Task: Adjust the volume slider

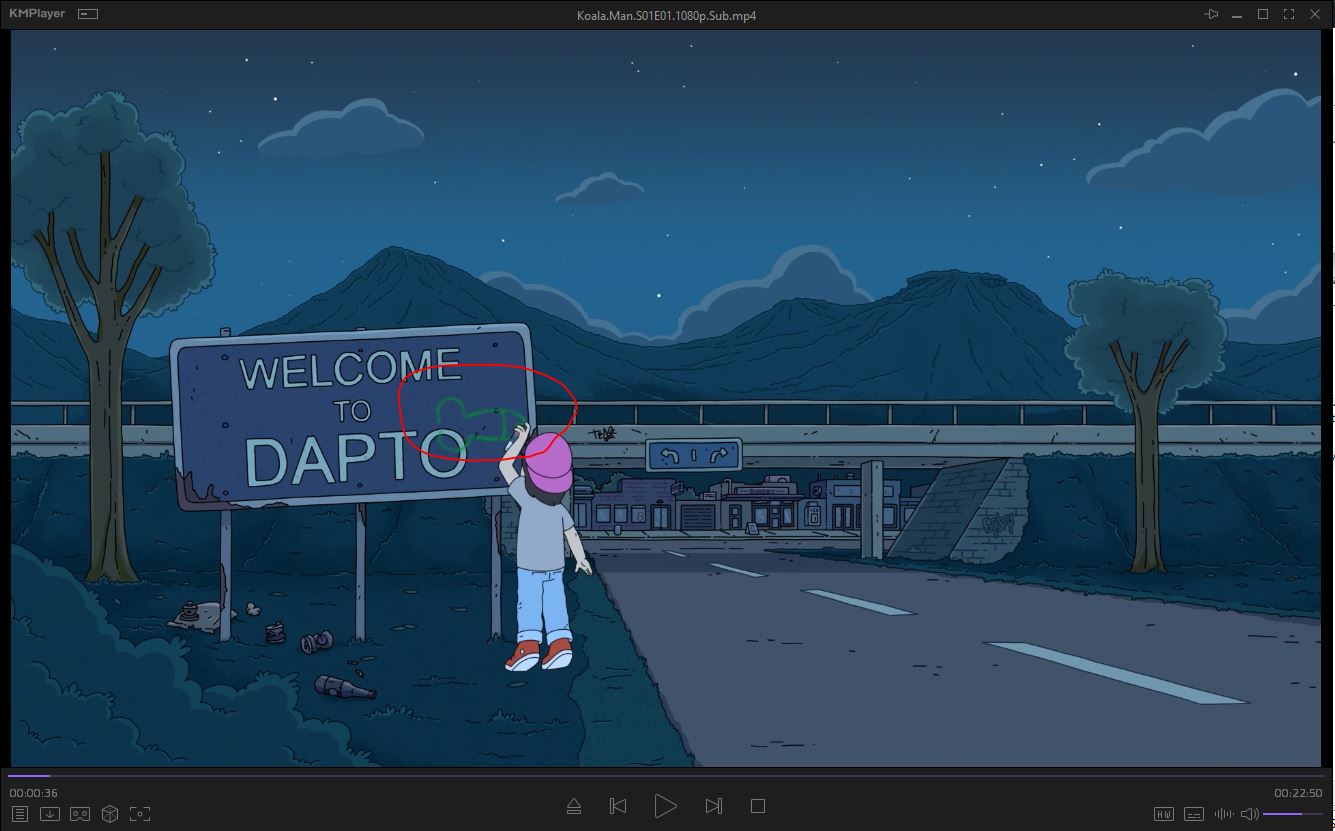Action: point(1294,814)
